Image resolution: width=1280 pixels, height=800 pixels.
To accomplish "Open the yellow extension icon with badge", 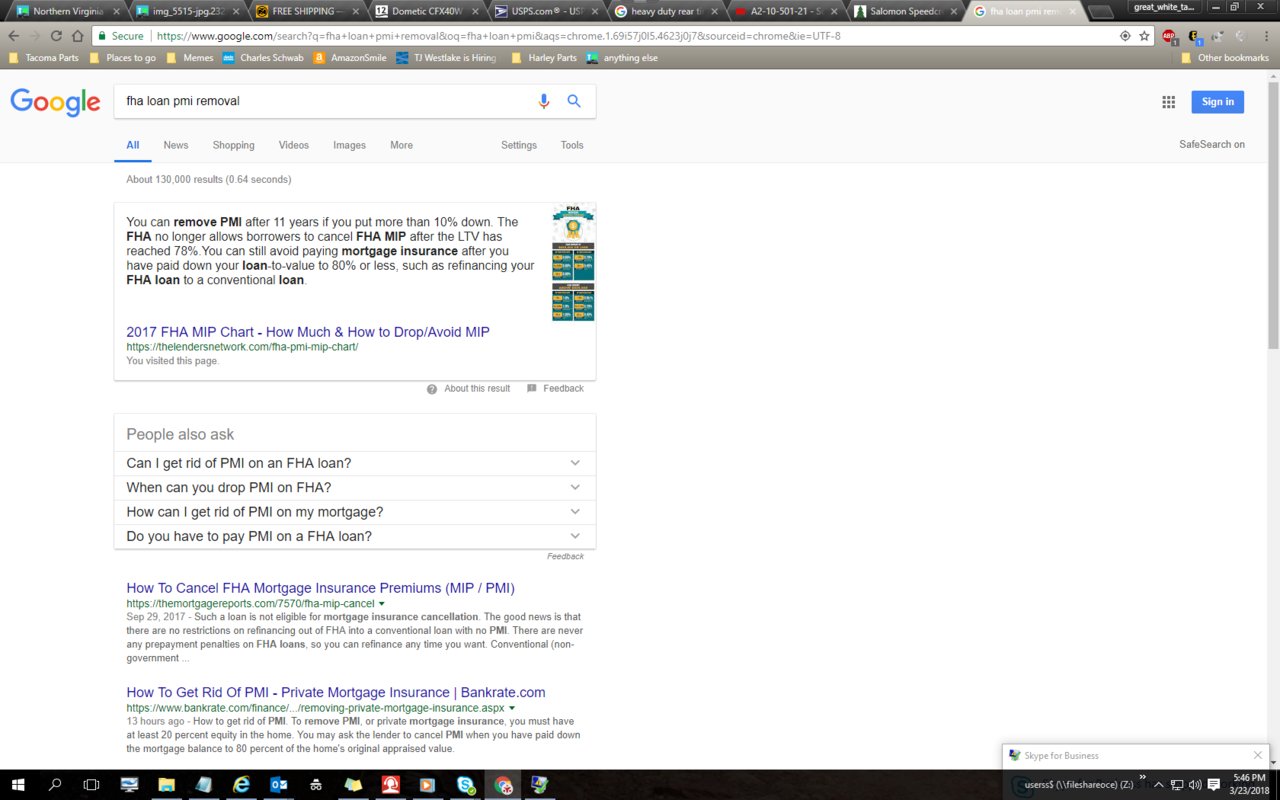I will click(1194, 36).
